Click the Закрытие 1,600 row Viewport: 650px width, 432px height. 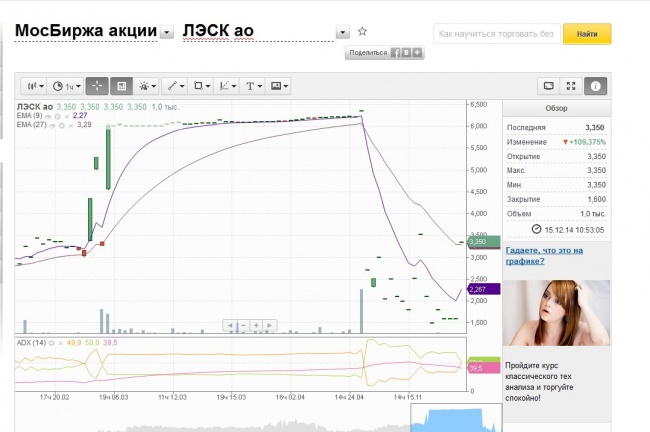click(x=556, y=199)
